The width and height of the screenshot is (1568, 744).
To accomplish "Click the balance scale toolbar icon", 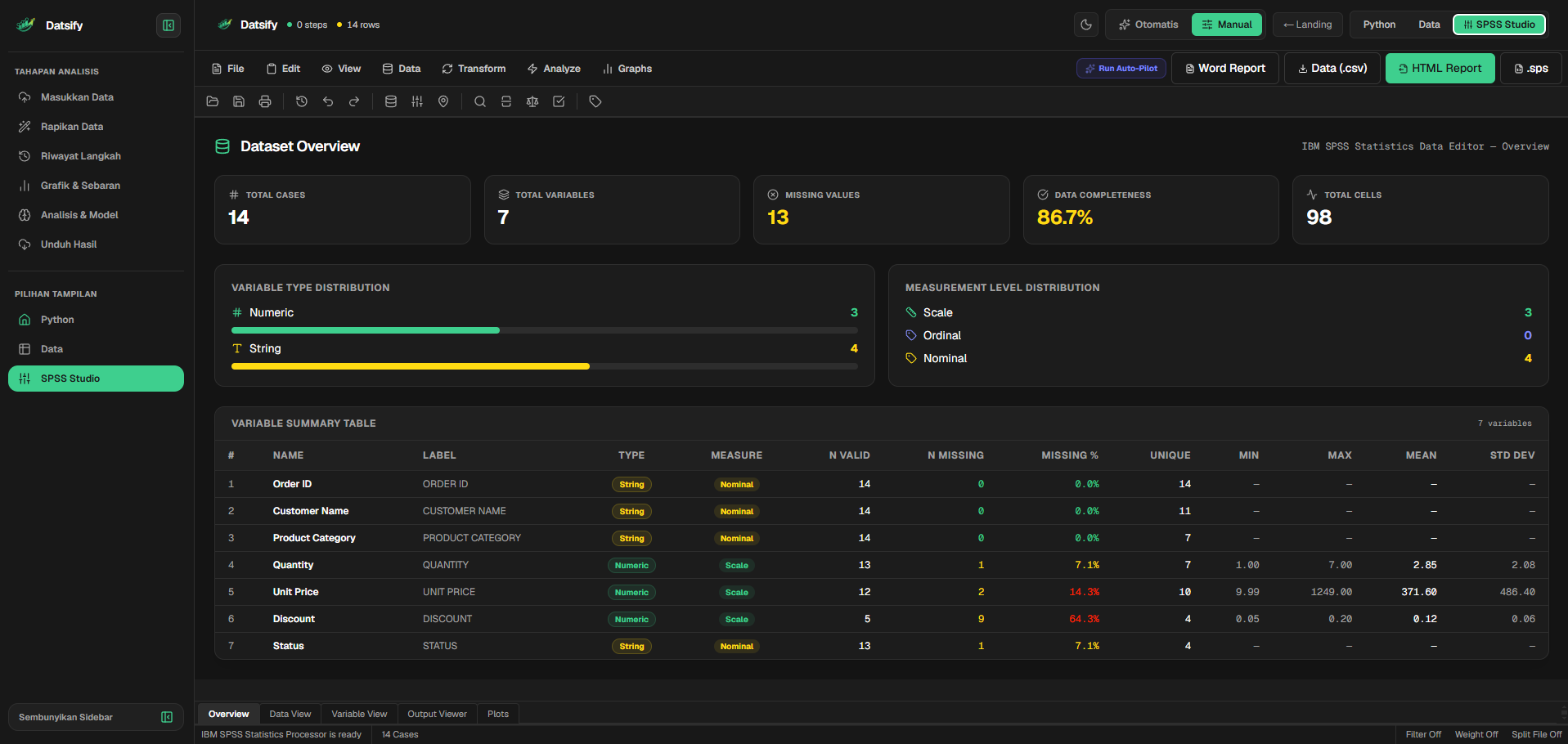I will pyautogui.click(x=532, y=101).
